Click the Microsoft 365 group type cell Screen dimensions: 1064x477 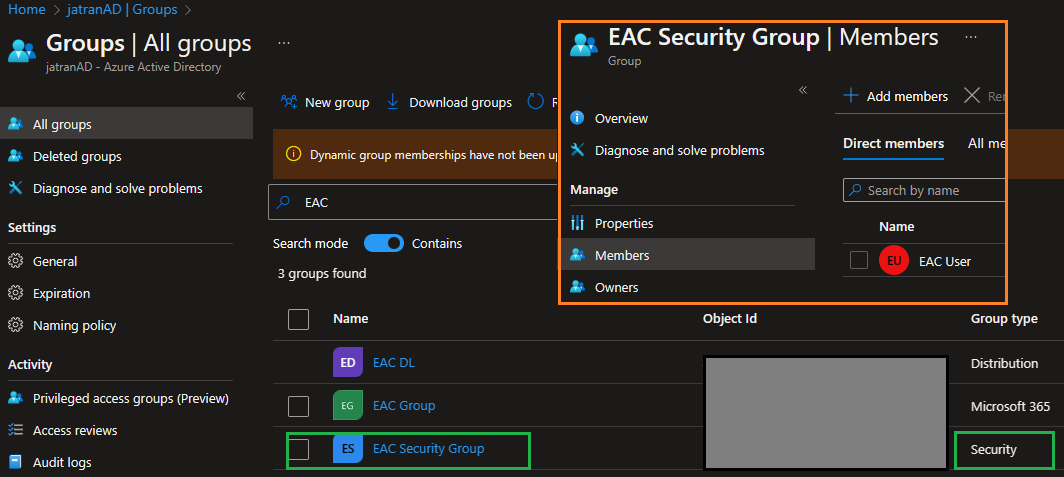tap(1010, 406)
